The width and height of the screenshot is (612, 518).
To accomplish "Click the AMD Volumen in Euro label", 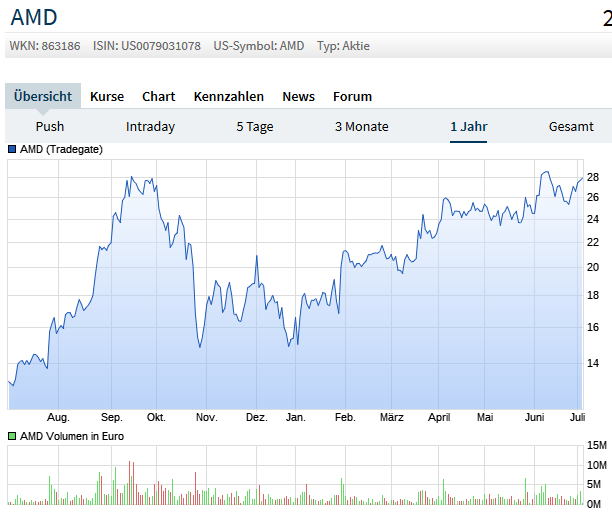I will (x=72, y=436).
